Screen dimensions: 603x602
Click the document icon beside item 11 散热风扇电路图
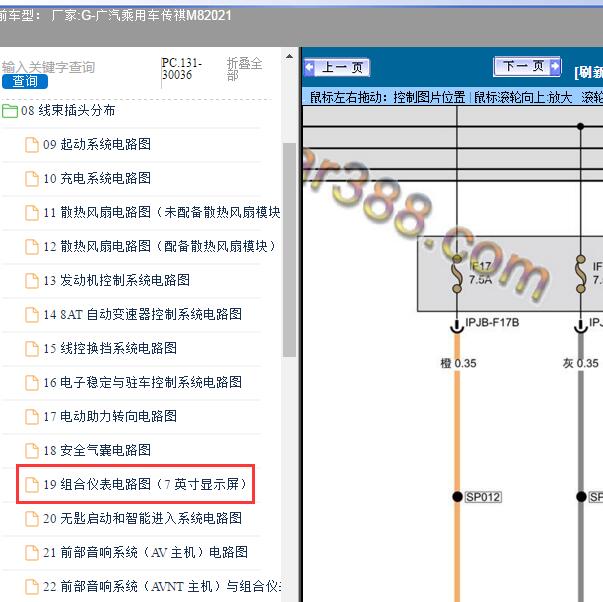(x=32, y=213)
